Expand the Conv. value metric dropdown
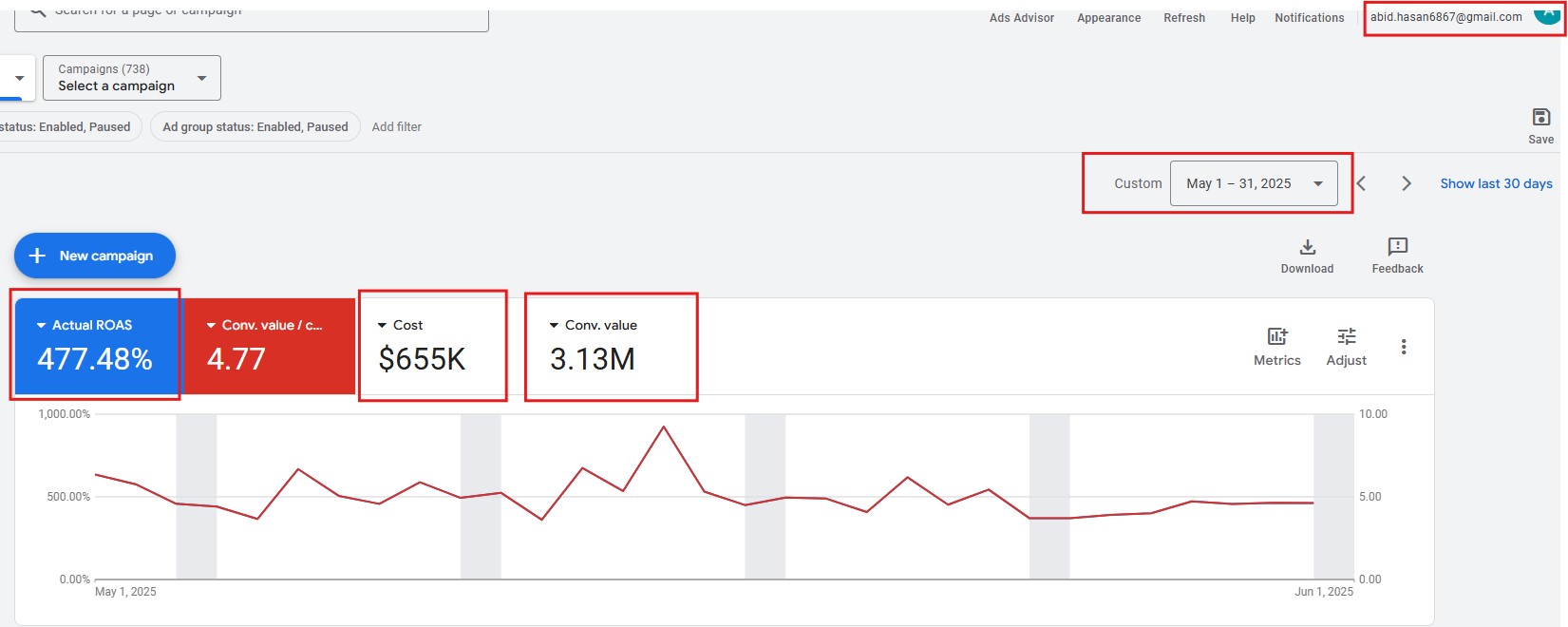 (554, 325)
